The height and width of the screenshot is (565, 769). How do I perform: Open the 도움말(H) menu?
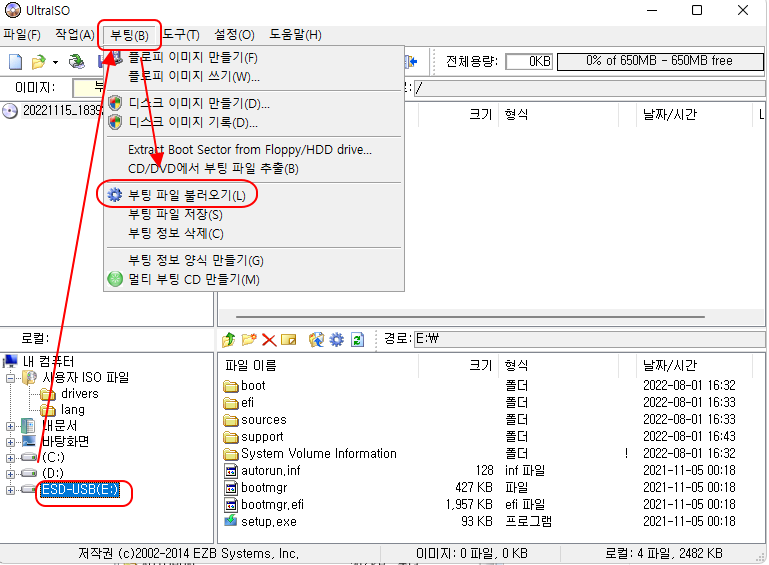(295, 35)
